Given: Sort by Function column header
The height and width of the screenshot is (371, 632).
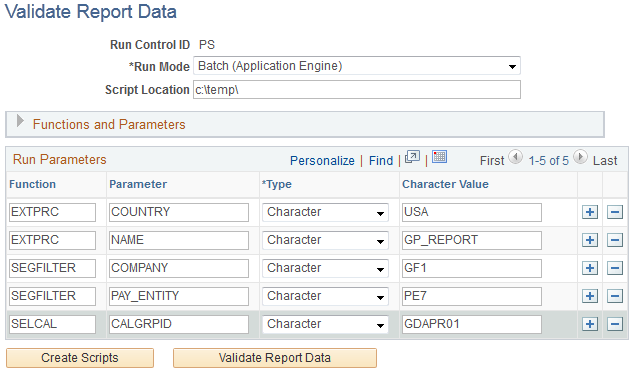Looking at the screenshot, I should pos(33,184).
